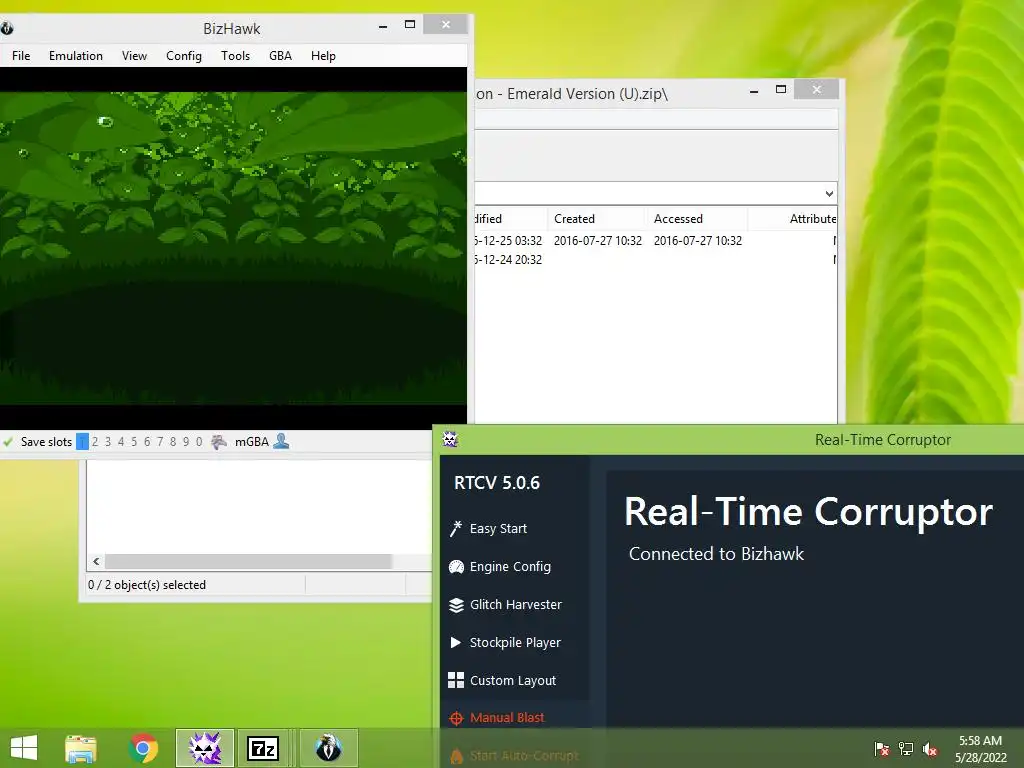Launch Google Chrome from the taskbar
This screenshot has width=1024, height=768.
(x=143, y=748)
